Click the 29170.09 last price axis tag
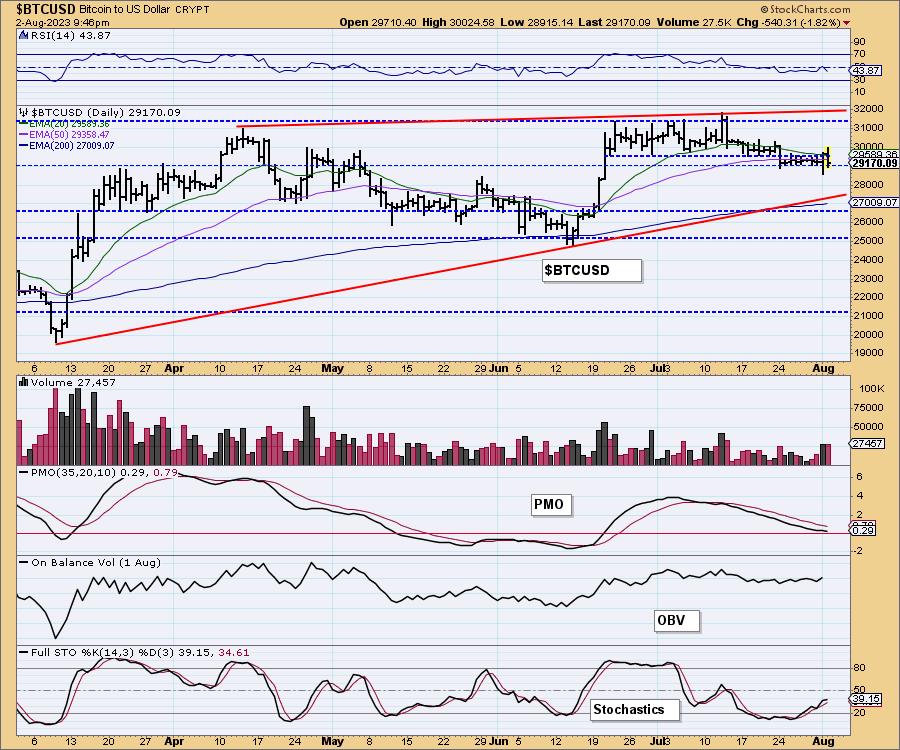 pos(874,164)
